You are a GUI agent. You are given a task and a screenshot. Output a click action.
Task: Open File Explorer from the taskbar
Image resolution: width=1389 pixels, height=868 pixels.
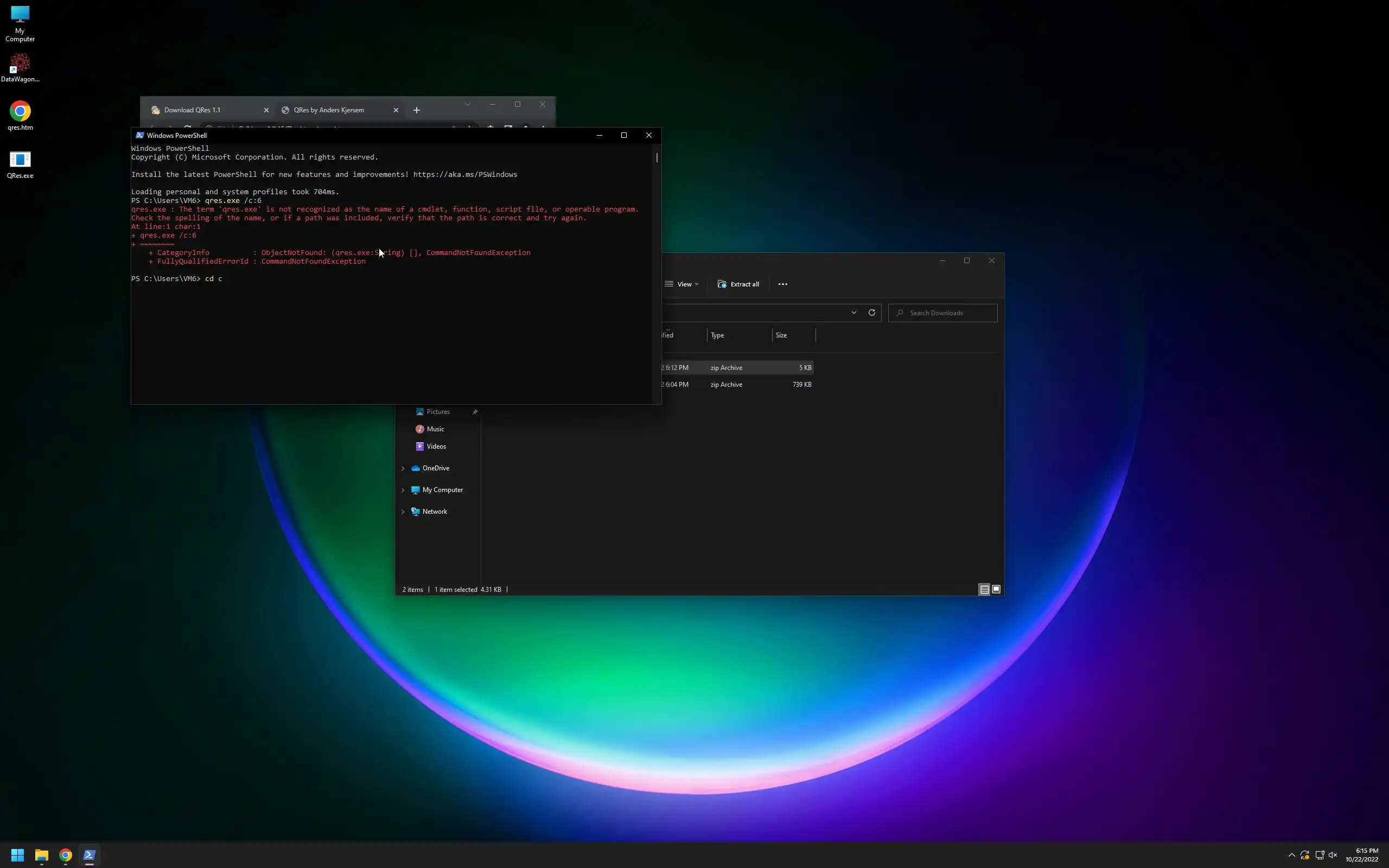click(x=41, y=855)
